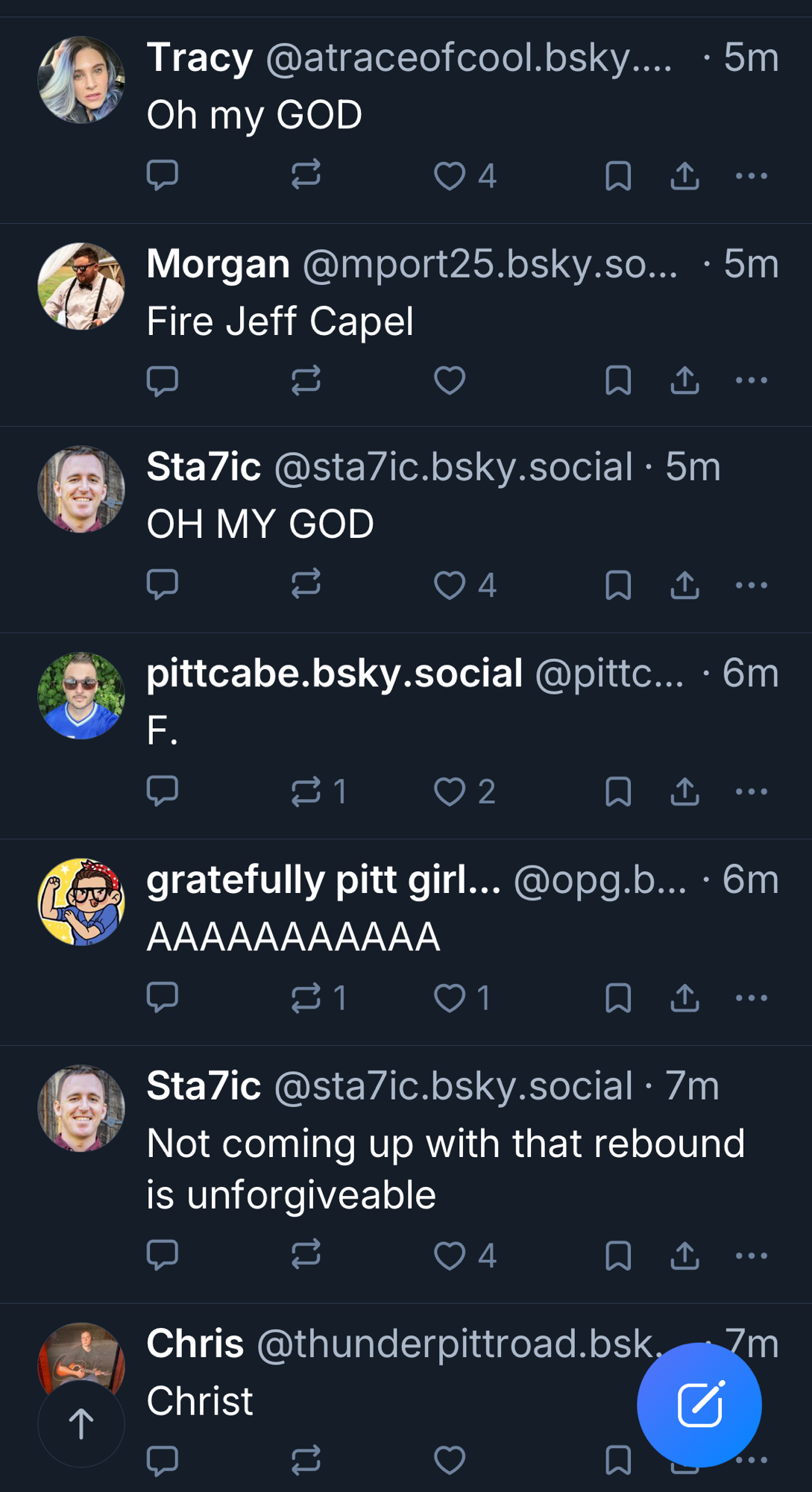812x1492 pixels.
Task: Like pittcabe's "F." post
Action: point(450,792)
